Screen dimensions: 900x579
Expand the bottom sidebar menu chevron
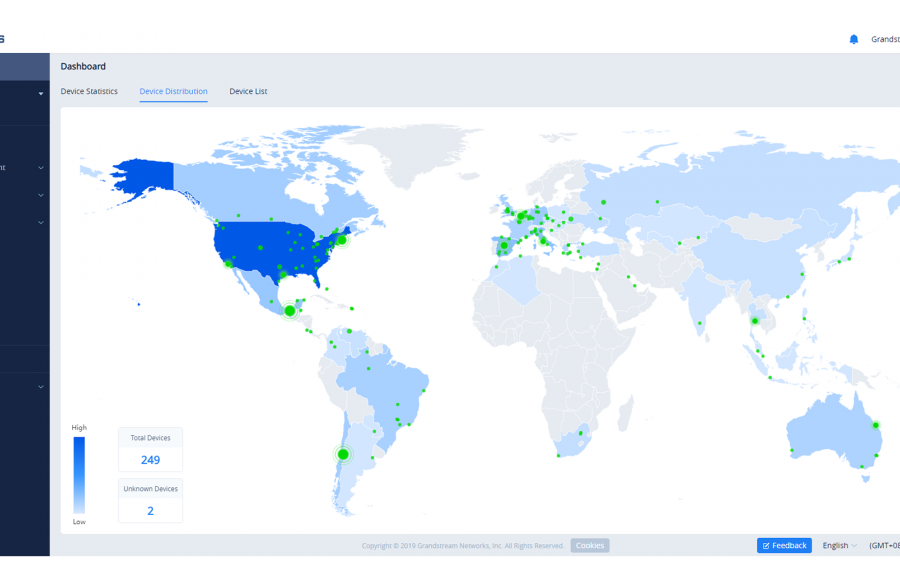[41, 387]
